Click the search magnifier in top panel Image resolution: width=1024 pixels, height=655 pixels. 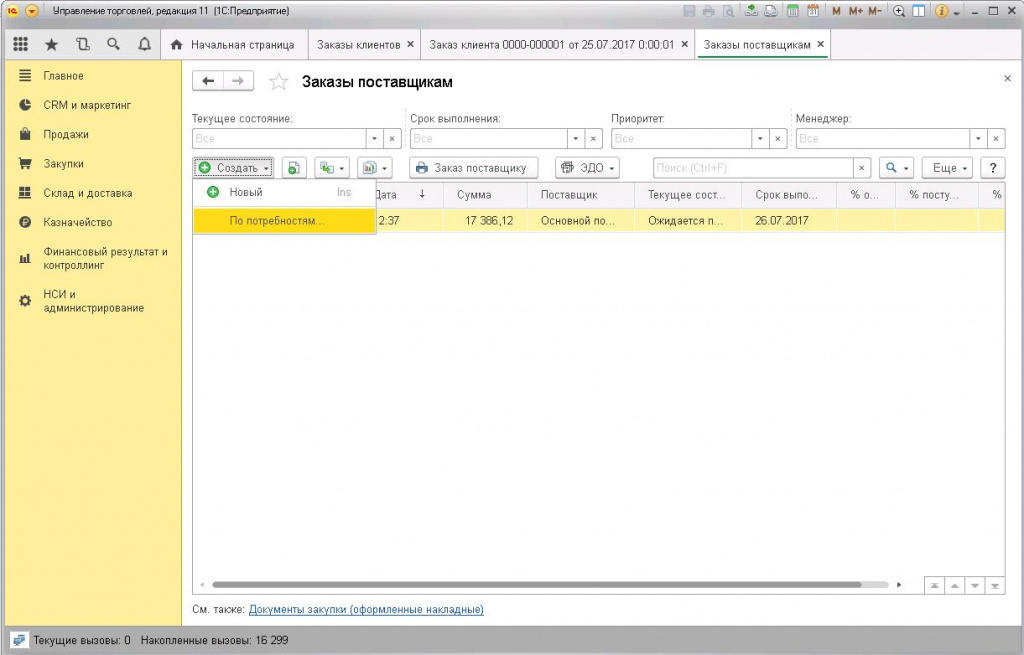114,44
